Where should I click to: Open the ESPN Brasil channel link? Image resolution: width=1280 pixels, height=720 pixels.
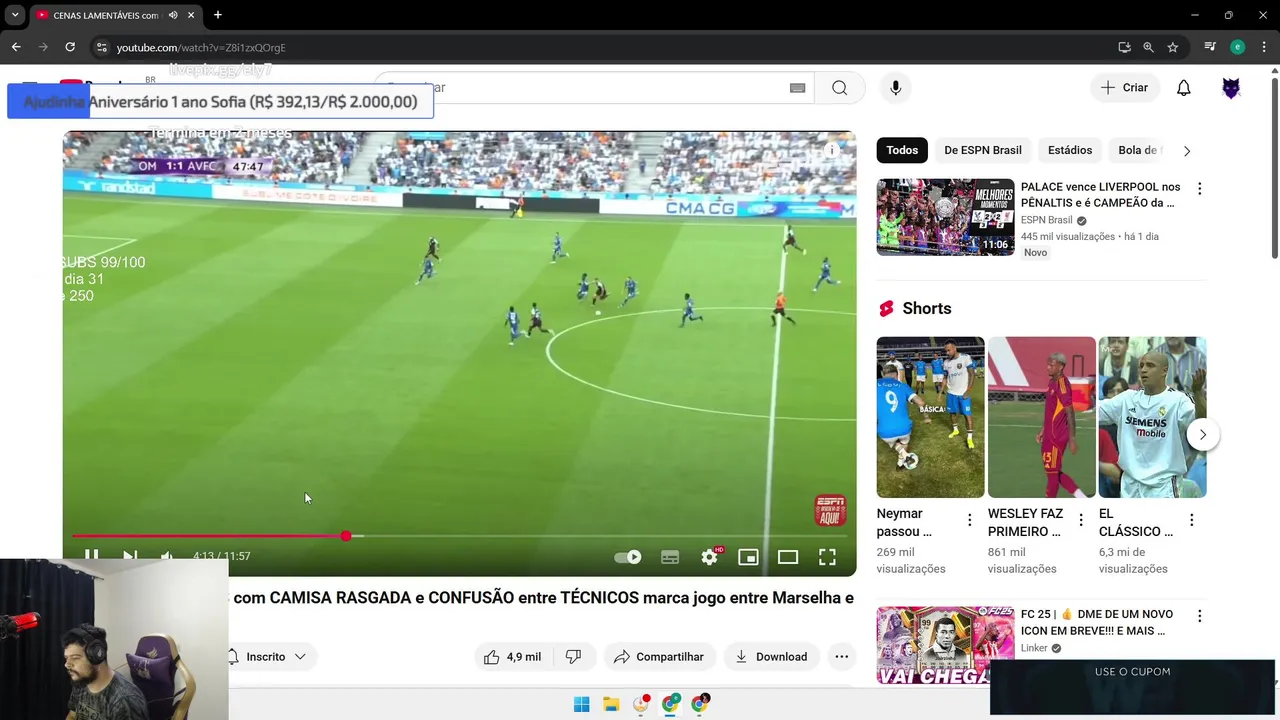tap(1046, 220)
